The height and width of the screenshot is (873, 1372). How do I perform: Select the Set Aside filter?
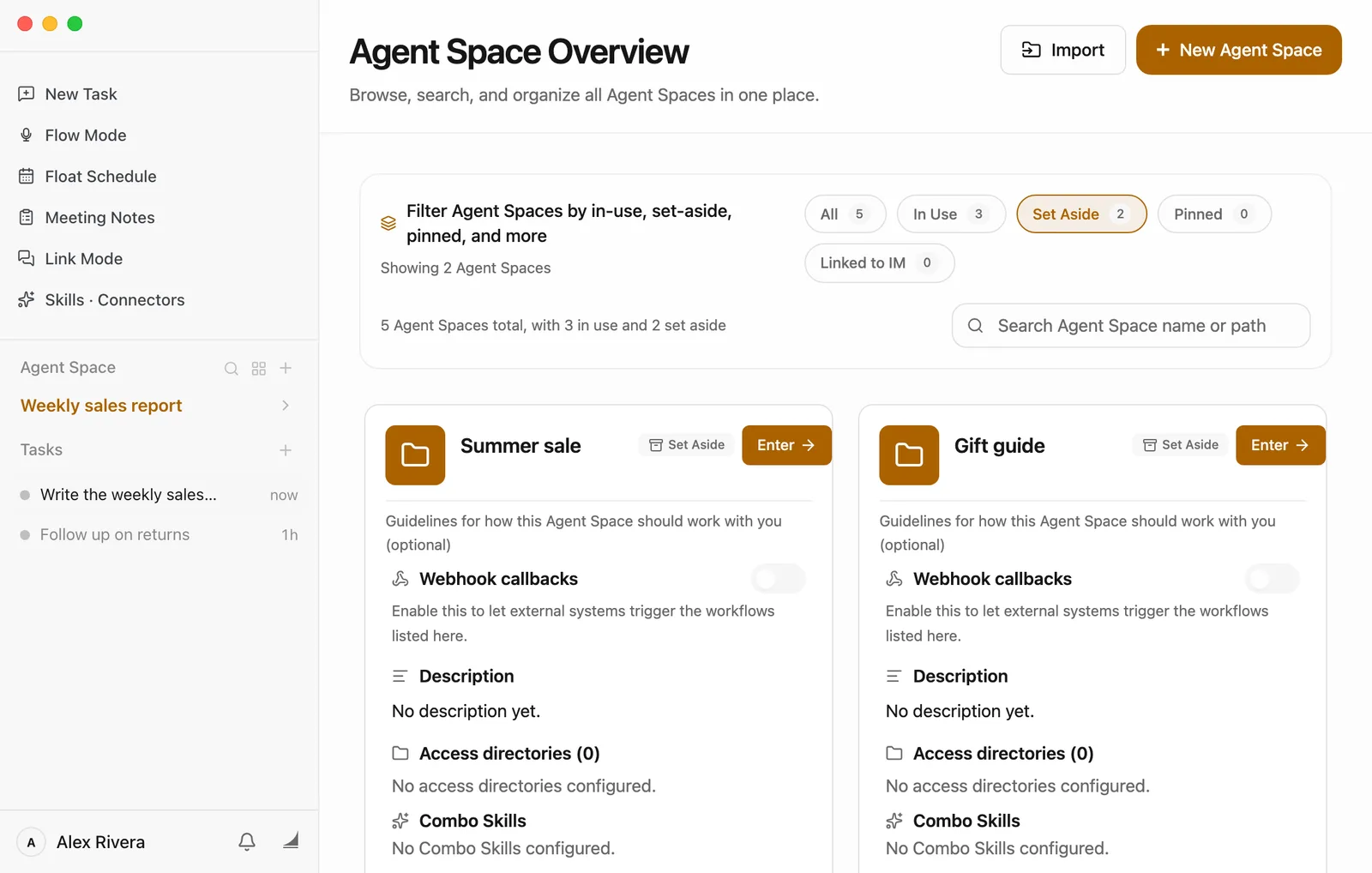(1081, 214)
